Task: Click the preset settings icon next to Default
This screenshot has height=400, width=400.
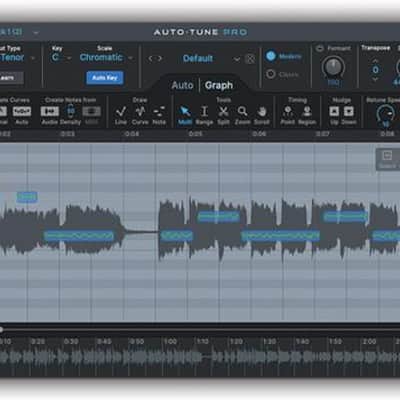Action: [x=250, y=59]
